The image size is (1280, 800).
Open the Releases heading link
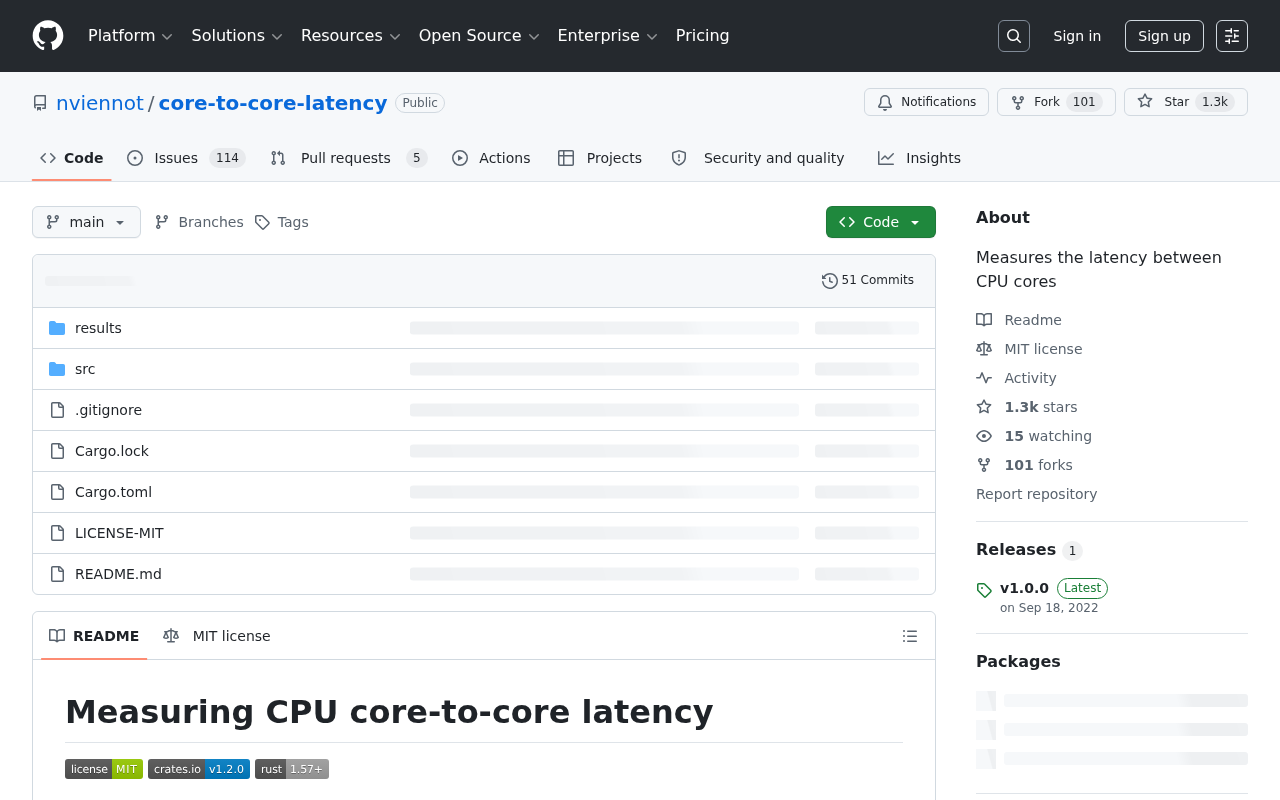coord(1029,550)
